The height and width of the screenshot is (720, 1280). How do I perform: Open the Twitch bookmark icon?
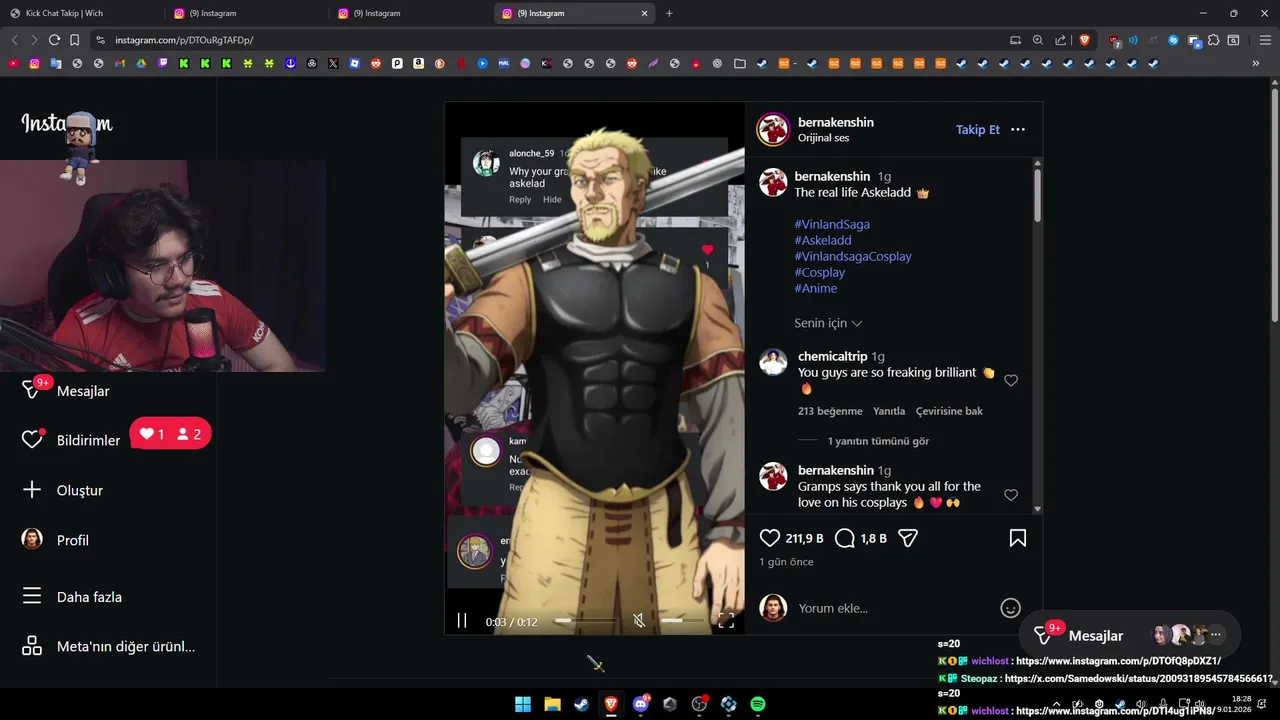pos(163,63)
